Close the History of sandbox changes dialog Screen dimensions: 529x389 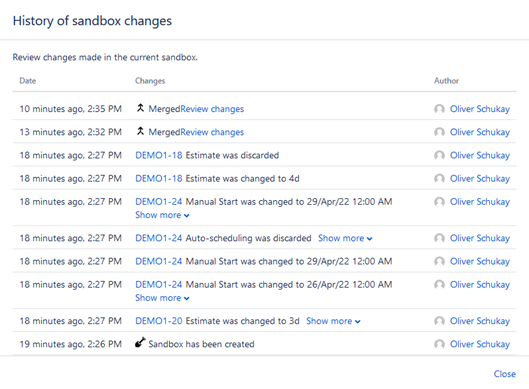pos(505,374)
